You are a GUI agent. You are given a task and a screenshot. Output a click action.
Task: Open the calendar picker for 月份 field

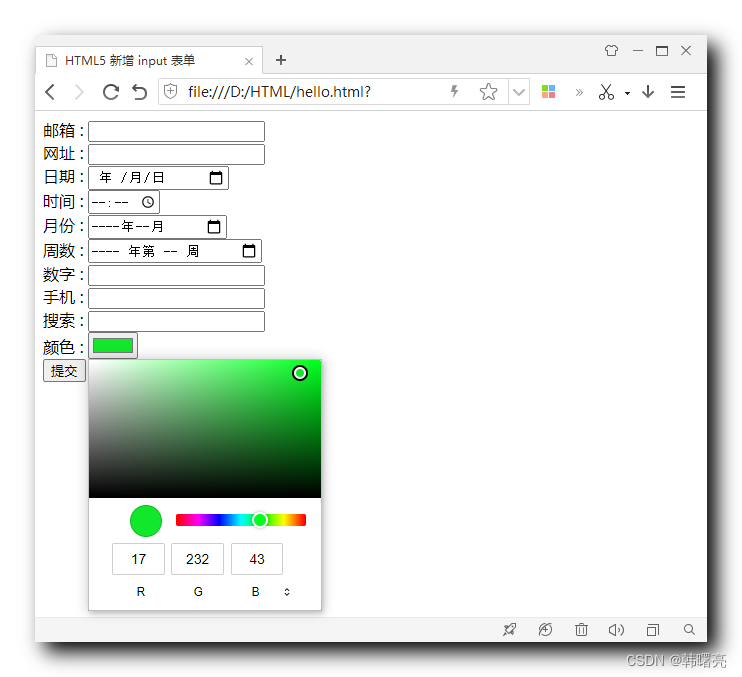(214, 227)
